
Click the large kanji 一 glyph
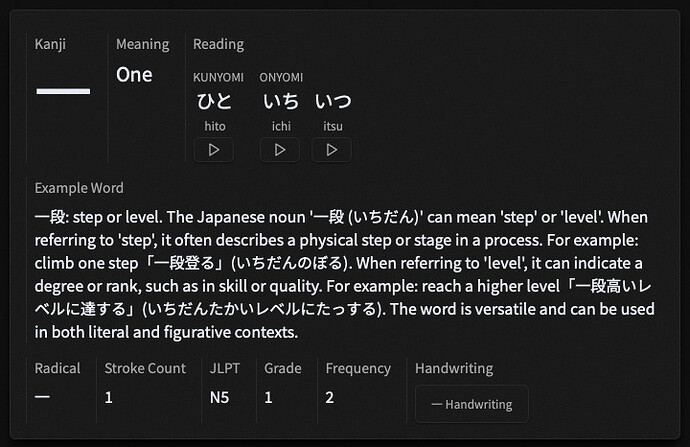63,91
